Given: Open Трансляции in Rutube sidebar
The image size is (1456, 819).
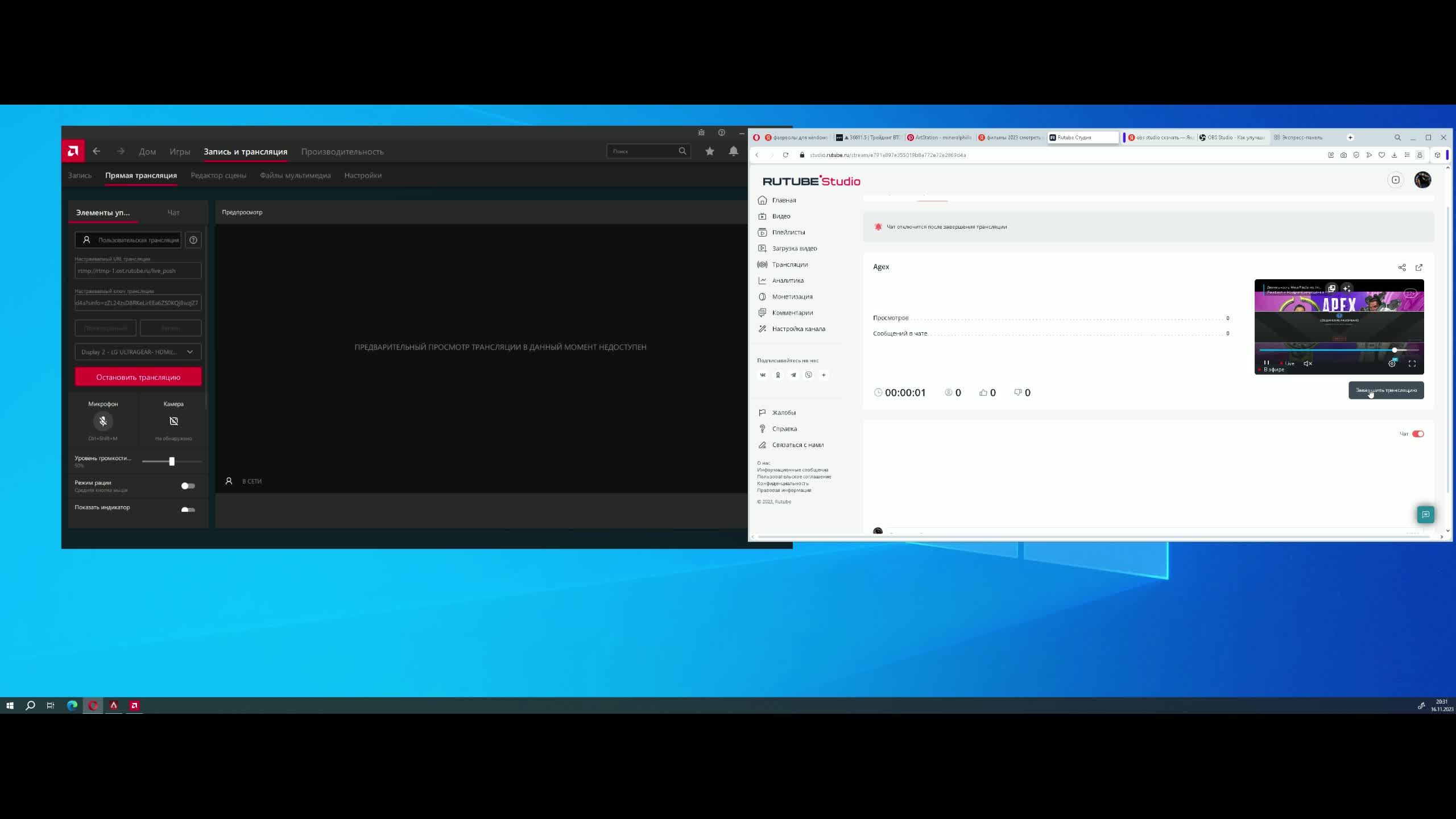Looking at the screenshot, I should (x=789, y=264).
